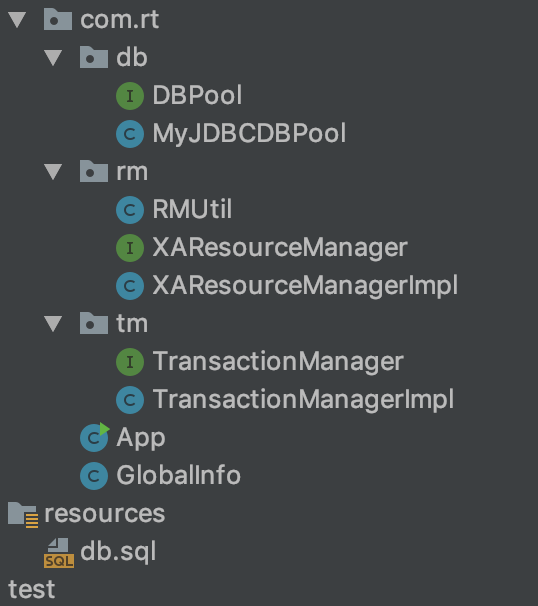The height and width of the screenshot is (606, 538).
Task: Collapse the com.rt package
Action: click(x=17, y=20)
